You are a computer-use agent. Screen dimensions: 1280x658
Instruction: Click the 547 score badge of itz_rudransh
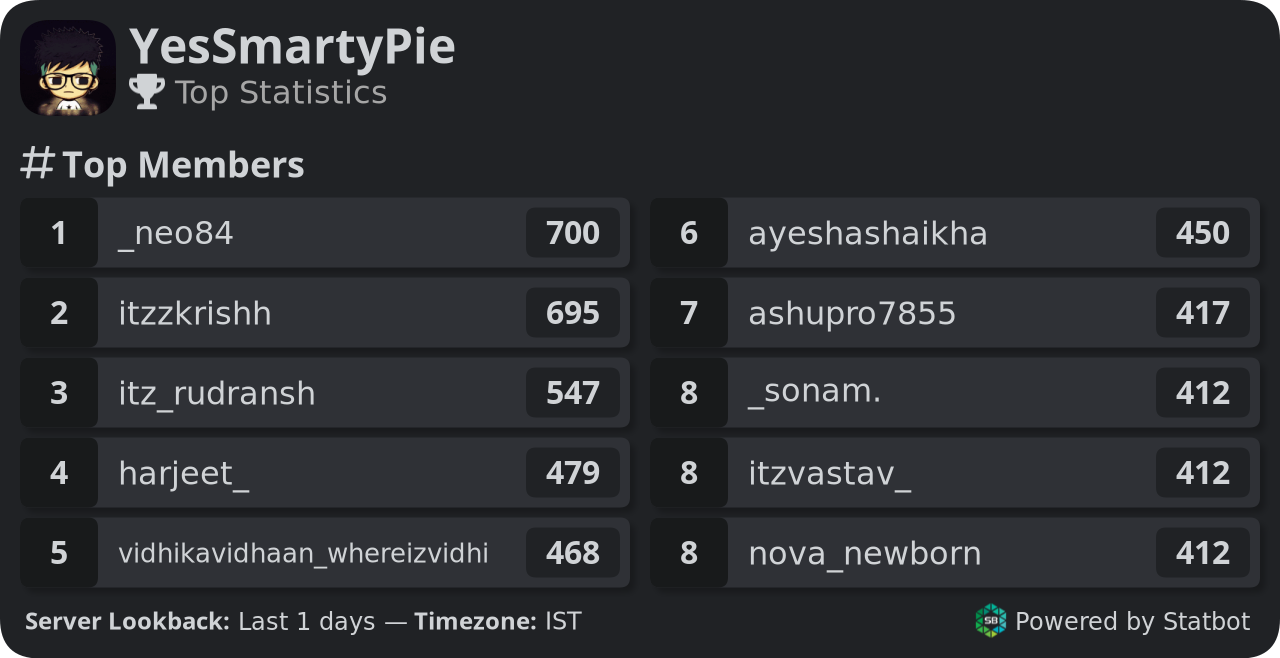573,393
